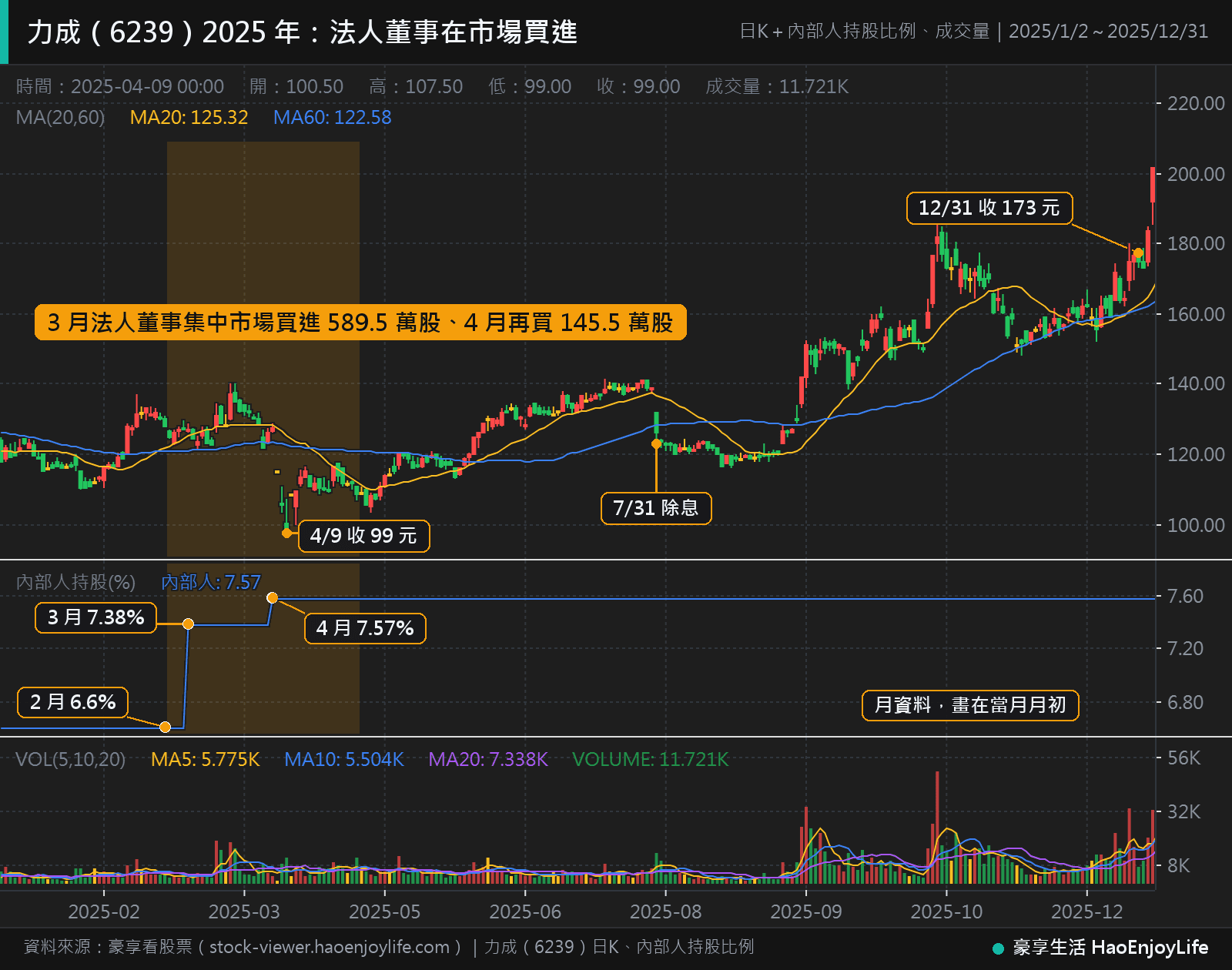
Task: Click the VOLUME: 11.721K value
Action: tap(651, 760)
